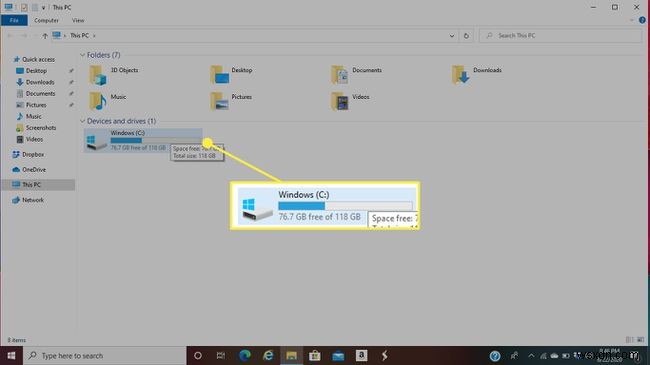
Task: Open Dropbox in the navigation pane
Action: pyautogui.click(x=28, y=154)
